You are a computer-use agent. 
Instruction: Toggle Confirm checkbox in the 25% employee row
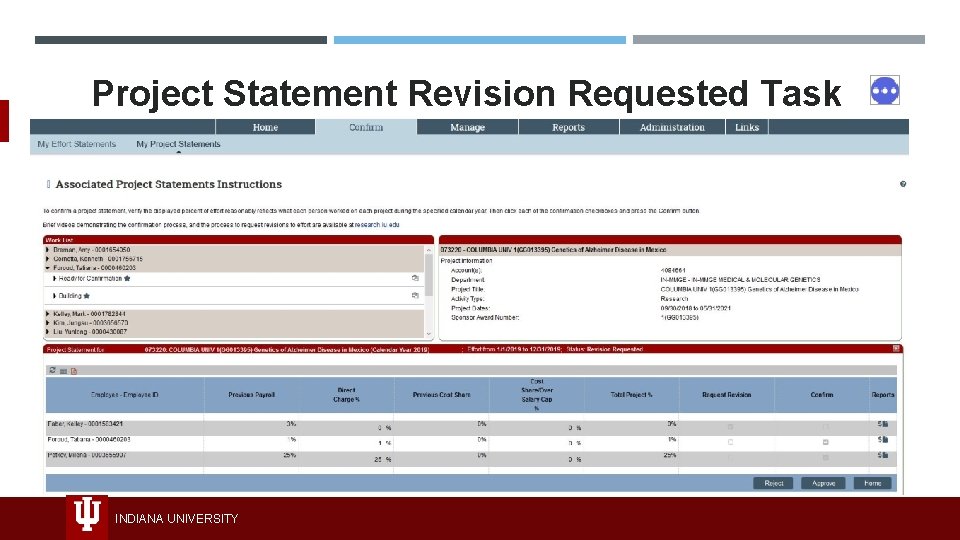click(x=825, y=457)
